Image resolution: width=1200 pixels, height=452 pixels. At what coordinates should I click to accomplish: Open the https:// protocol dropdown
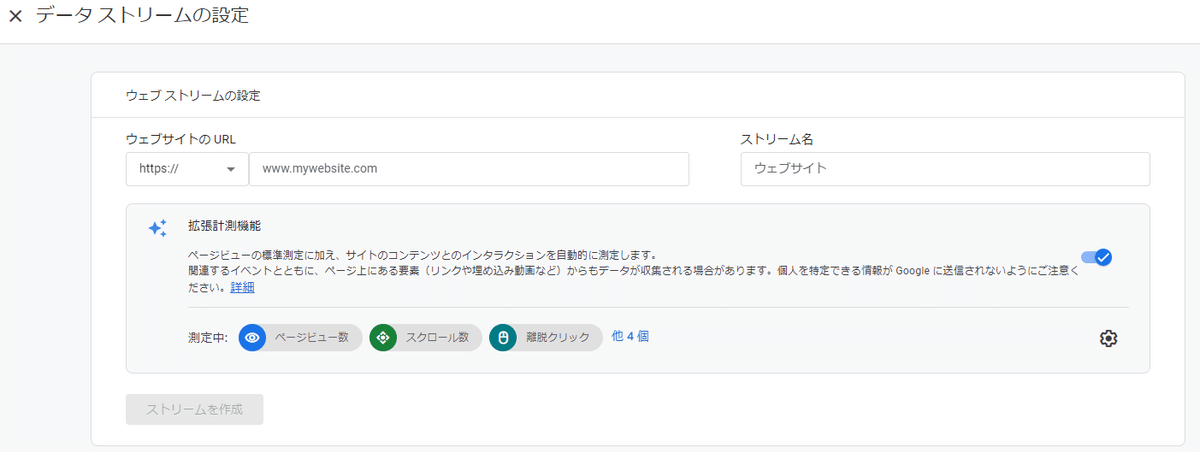pyautogui.click(x=187, y=169)
